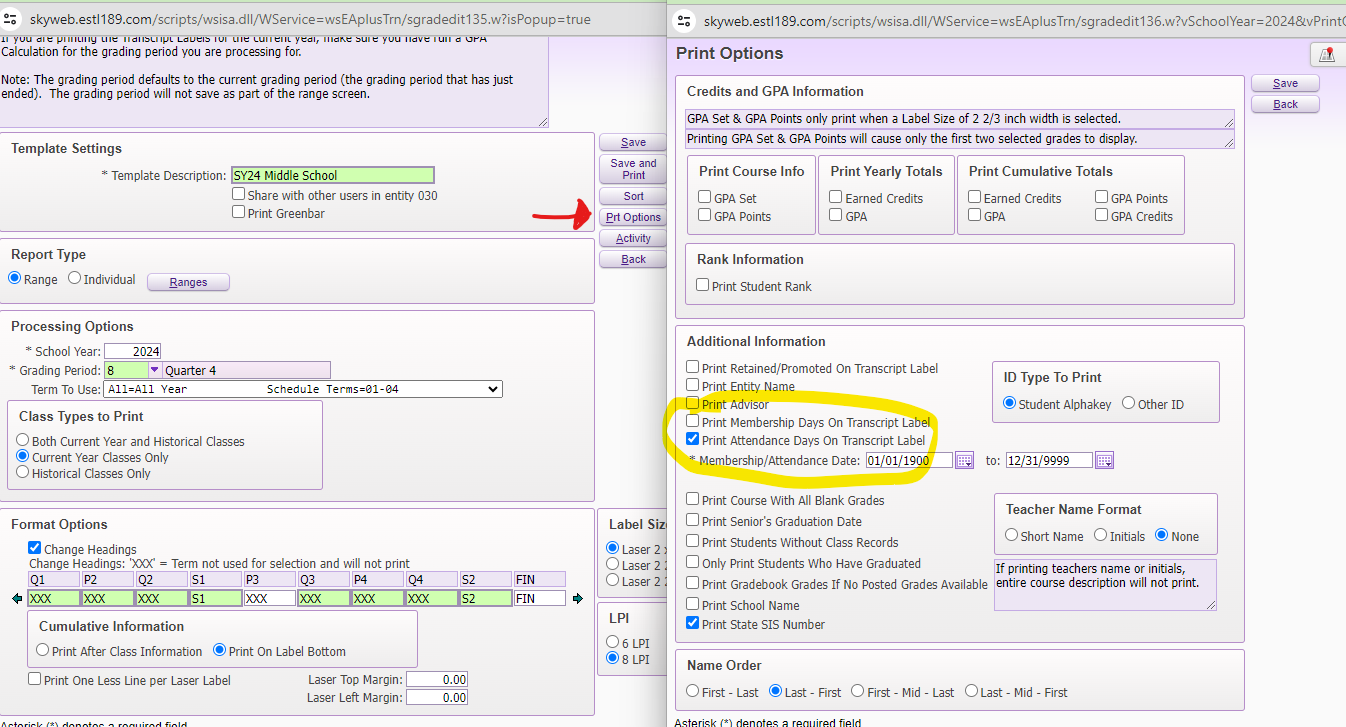The width and height of the screenshot is (1346, 727).
Task: Enable Print Membership Days On Transcript Label
Action: pyautogui.click(x=693, y=422)
